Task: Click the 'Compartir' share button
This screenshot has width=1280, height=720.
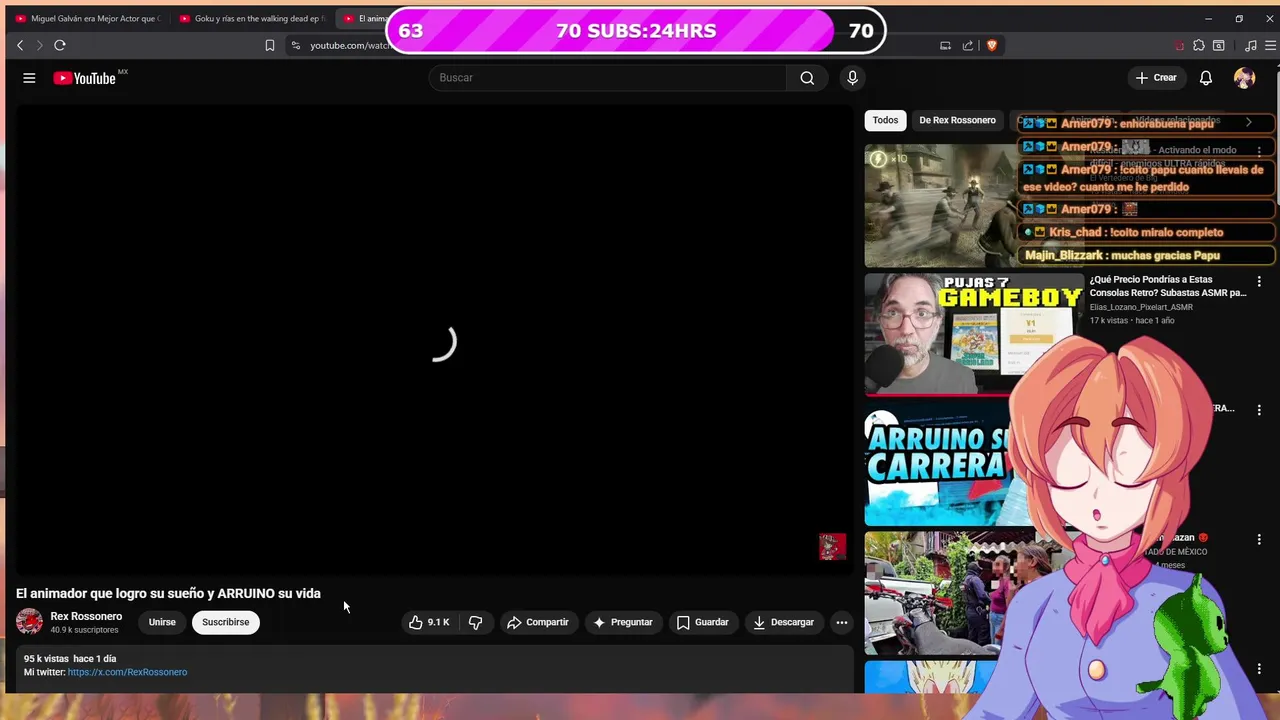Action: [538, 622]
